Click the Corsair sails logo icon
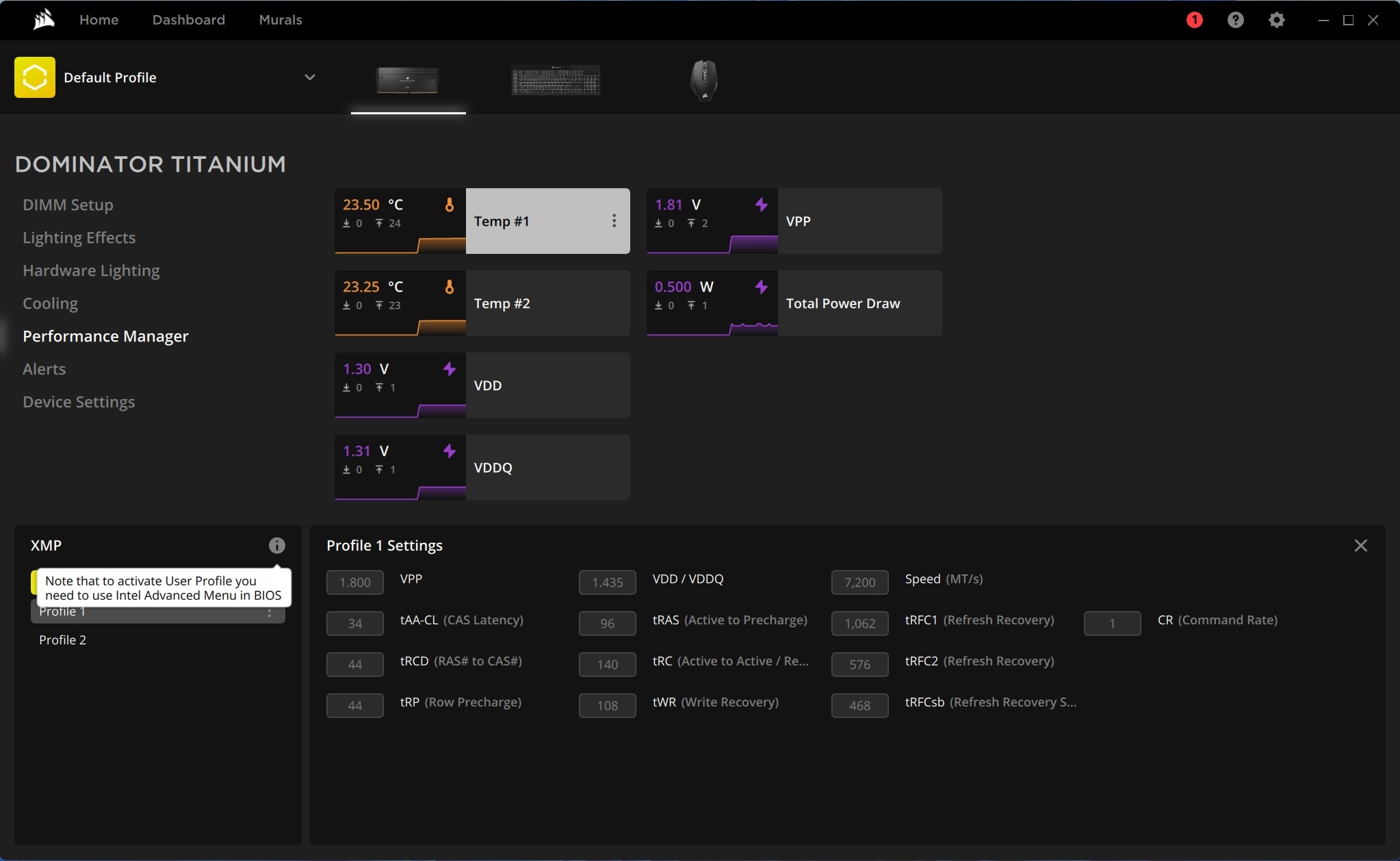This screenshot has width=1400, height=861. (x=43, y=19)
